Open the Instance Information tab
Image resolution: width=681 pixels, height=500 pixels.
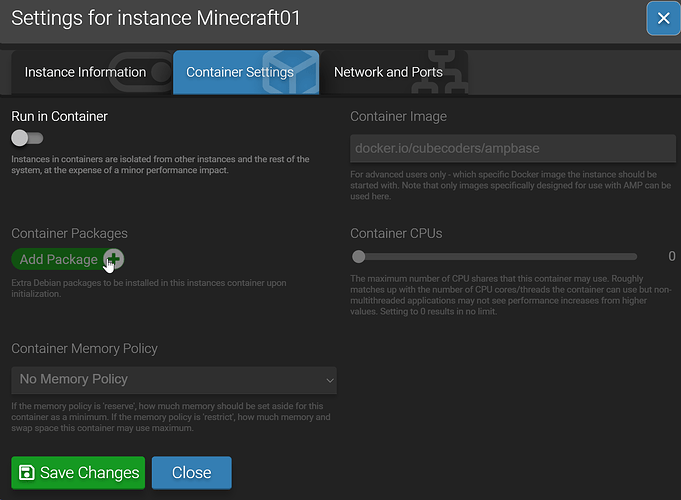92,72
